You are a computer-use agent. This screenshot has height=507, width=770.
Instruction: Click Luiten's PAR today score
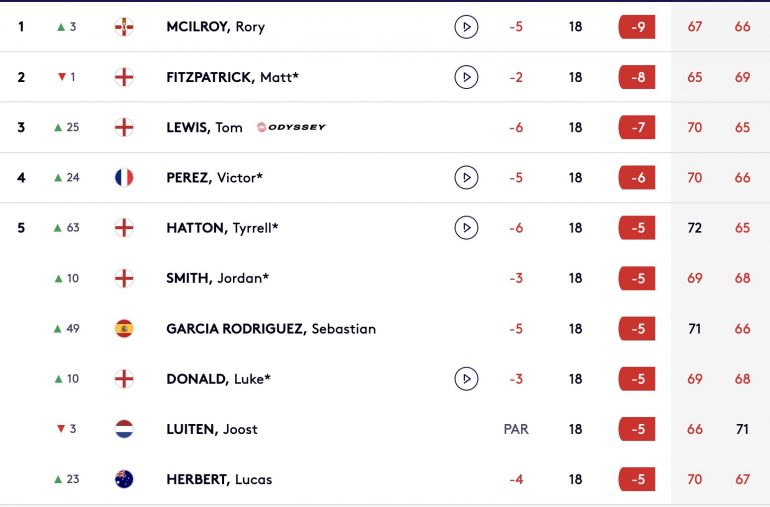point(516,429)
